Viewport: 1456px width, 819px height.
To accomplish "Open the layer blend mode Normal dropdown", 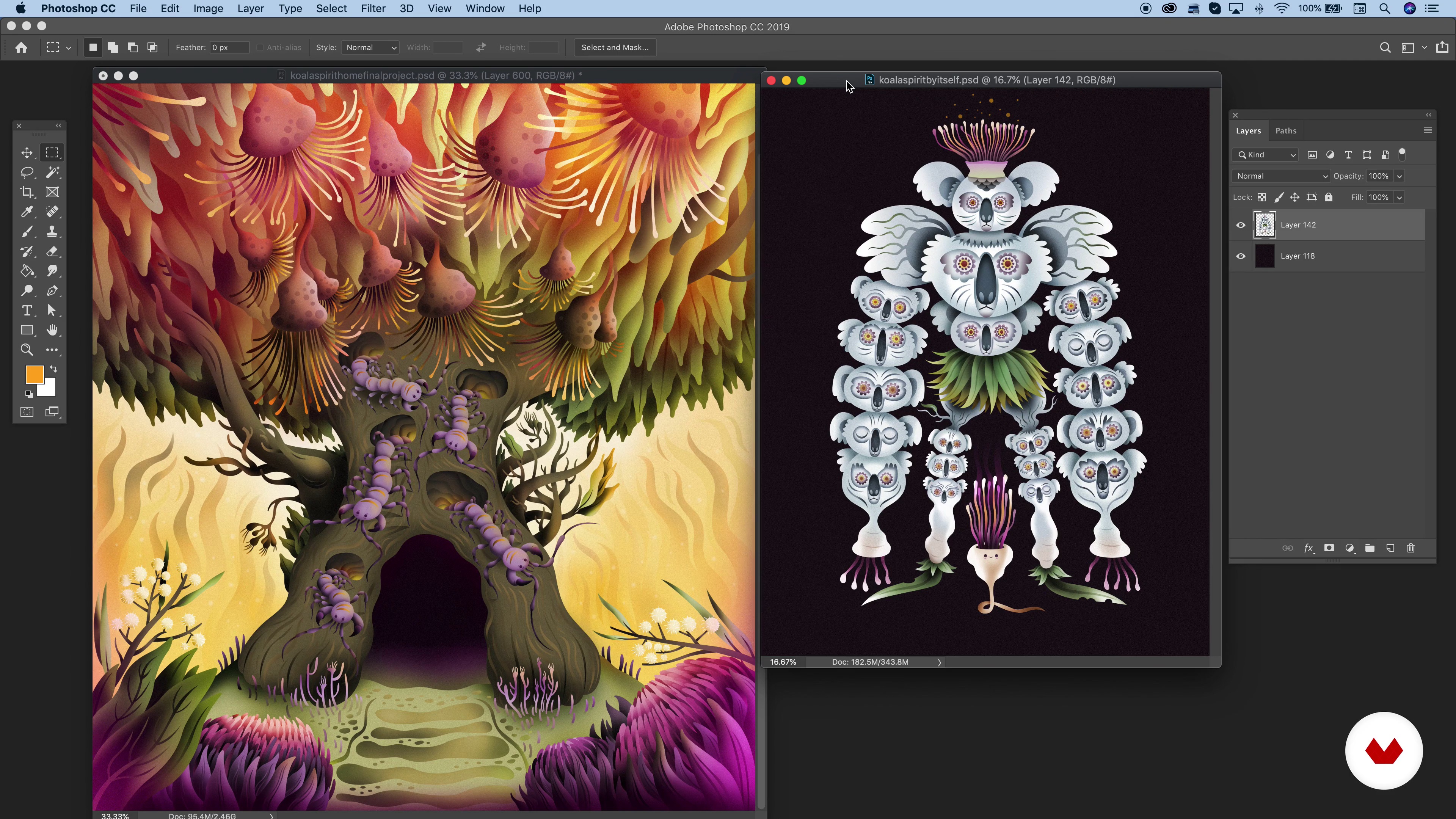I will coord(1281,176).
